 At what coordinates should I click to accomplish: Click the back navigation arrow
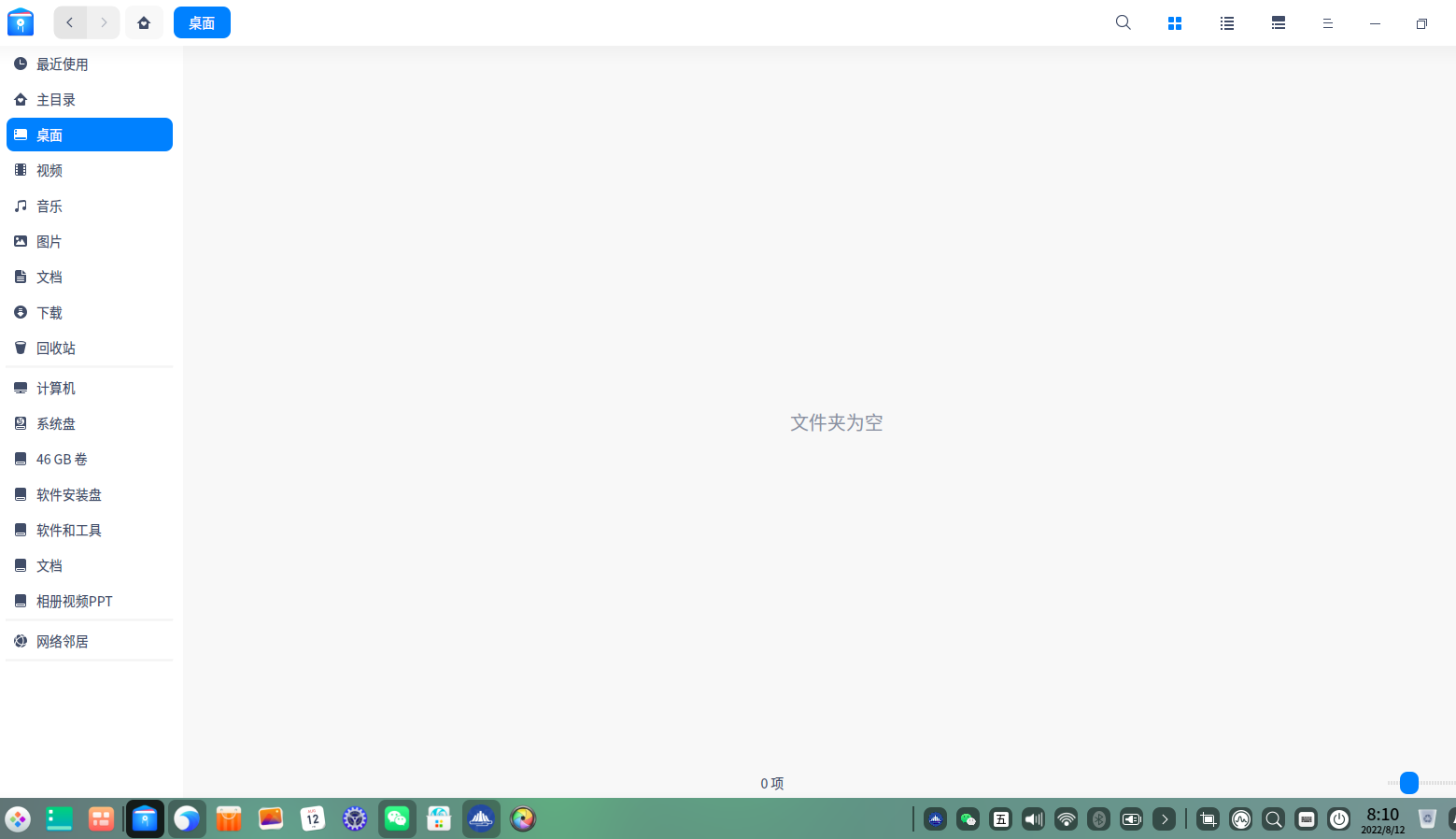(70, 22)
